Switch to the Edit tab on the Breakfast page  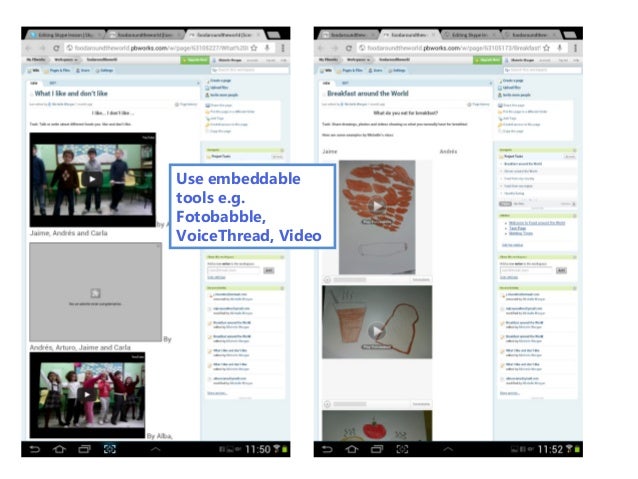[345, 83]
